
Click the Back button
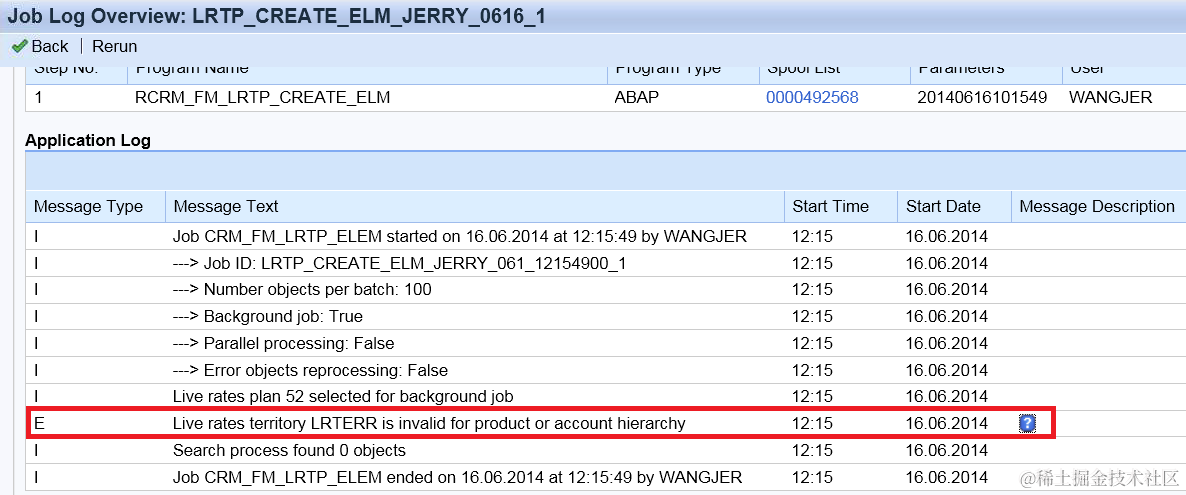click(41, 46)
